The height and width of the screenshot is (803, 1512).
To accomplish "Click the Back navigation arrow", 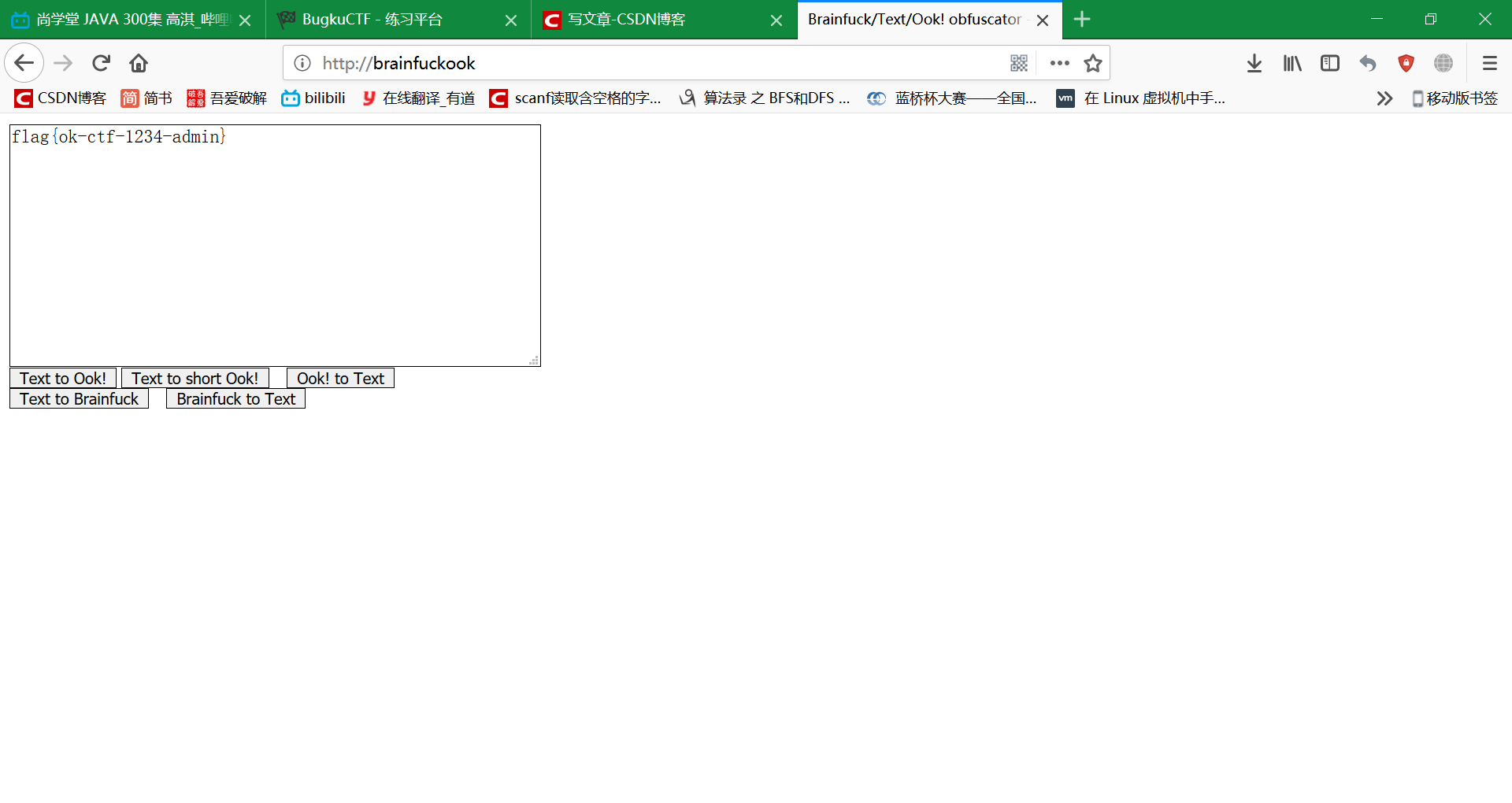I will [x=24, y=63].
